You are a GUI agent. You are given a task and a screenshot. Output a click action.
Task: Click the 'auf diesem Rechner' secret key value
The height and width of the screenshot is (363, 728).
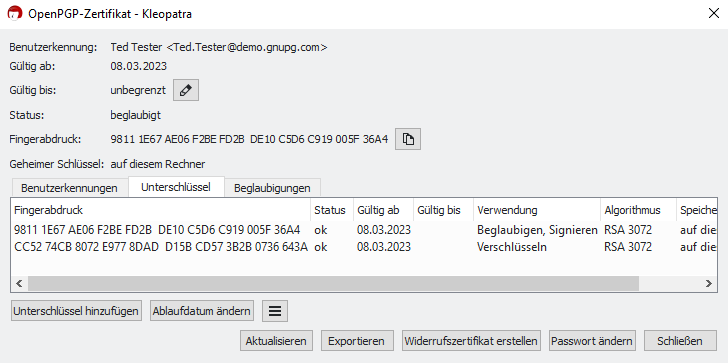(158, 164)
